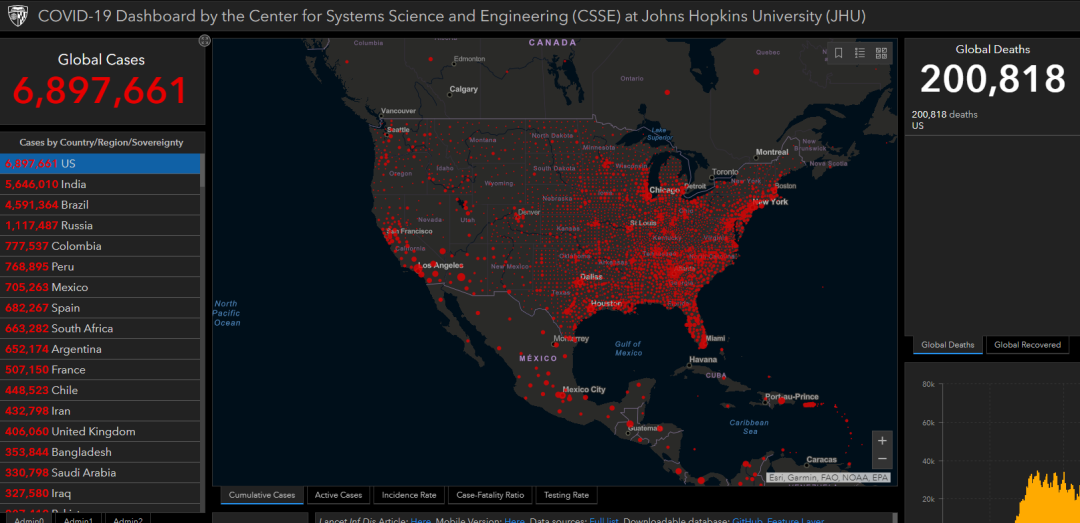Zoom in with the map plus button
Viewport: 1080px width, 523px height.
click(882, 440)
